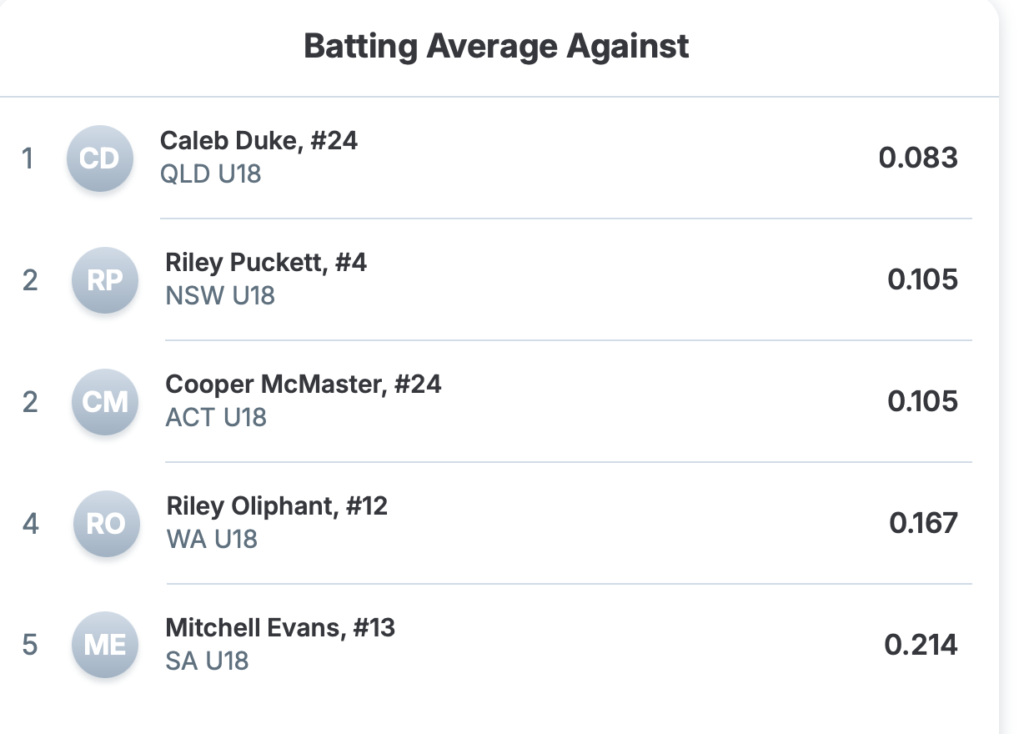1024x734 pixels.
Task: Click the 0.167 average value
Action: 923,523
